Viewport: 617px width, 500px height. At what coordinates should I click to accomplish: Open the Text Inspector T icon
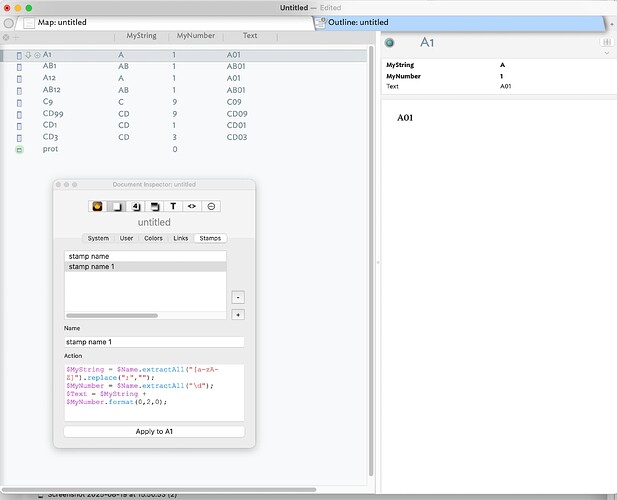(173, 206)
